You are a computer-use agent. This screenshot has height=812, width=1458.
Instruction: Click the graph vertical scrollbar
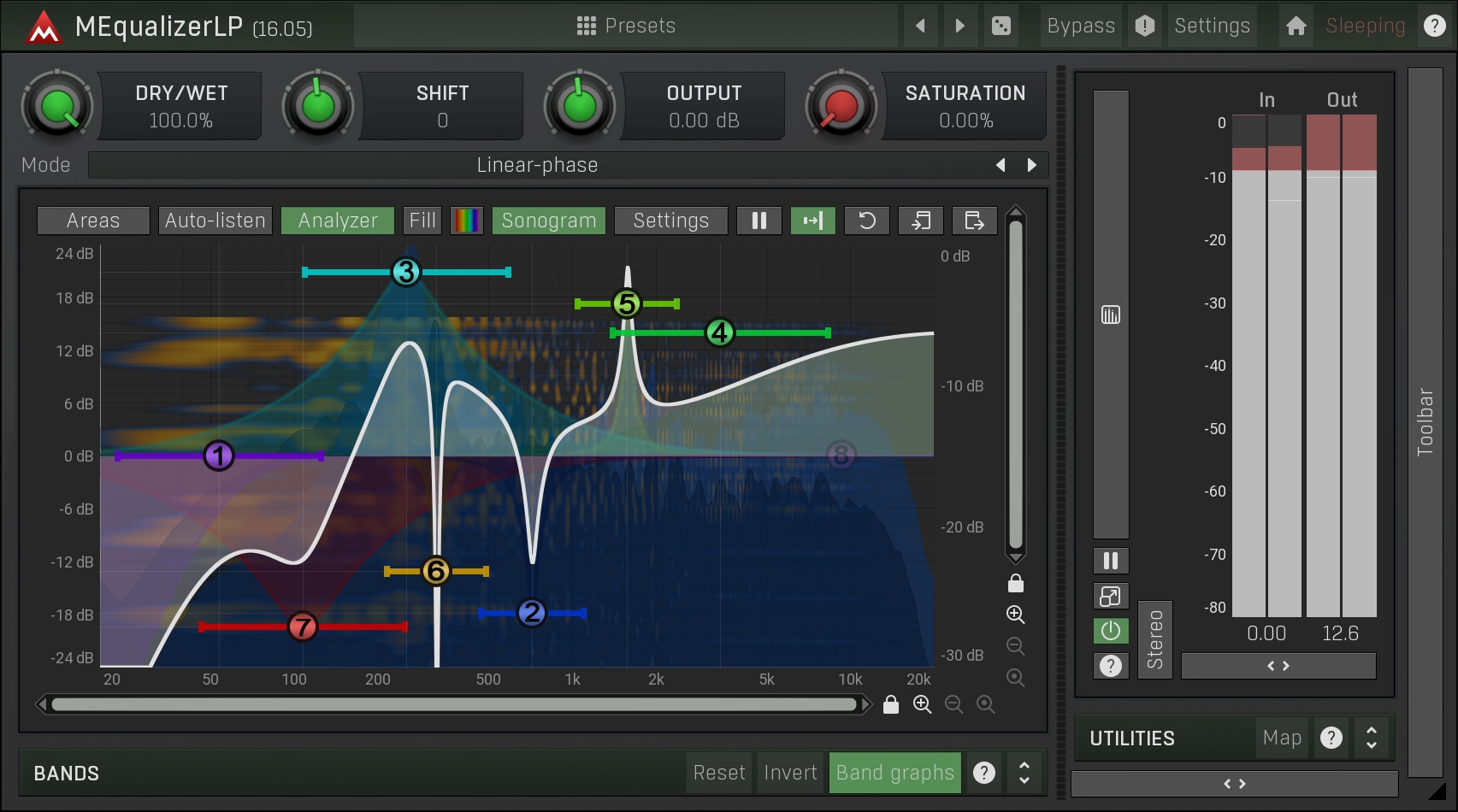[x=1016, y=385]
